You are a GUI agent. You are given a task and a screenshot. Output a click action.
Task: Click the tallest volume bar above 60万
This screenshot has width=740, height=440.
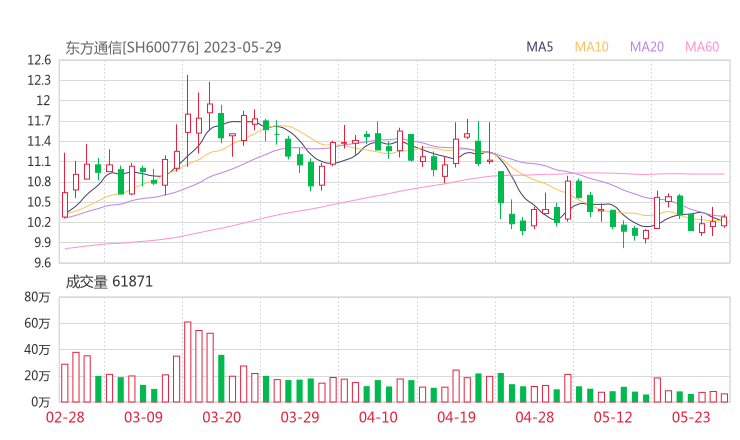coord(188,362)
